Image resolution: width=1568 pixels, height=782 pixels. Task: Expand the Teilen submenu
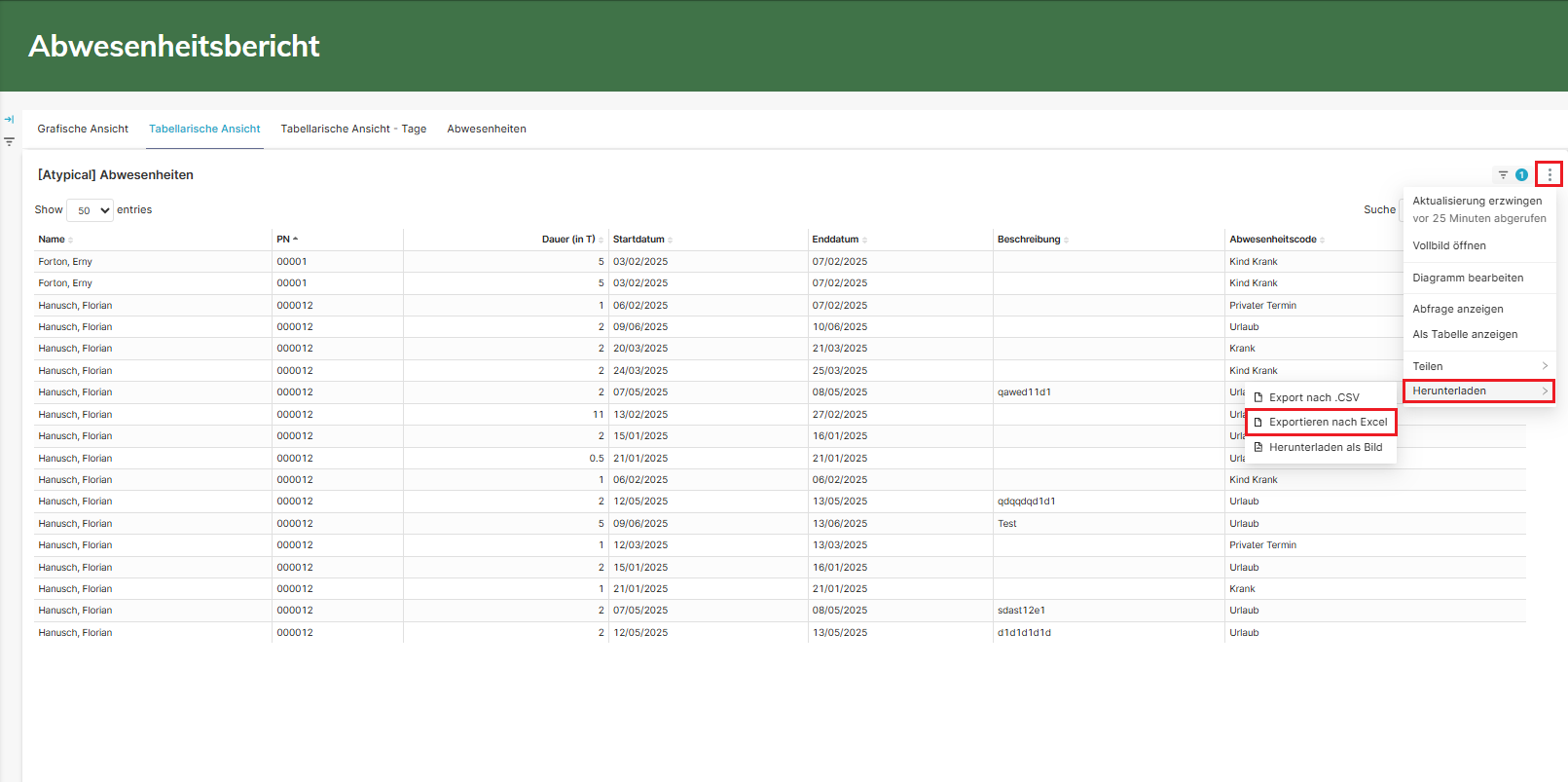tap(1478, 366)
